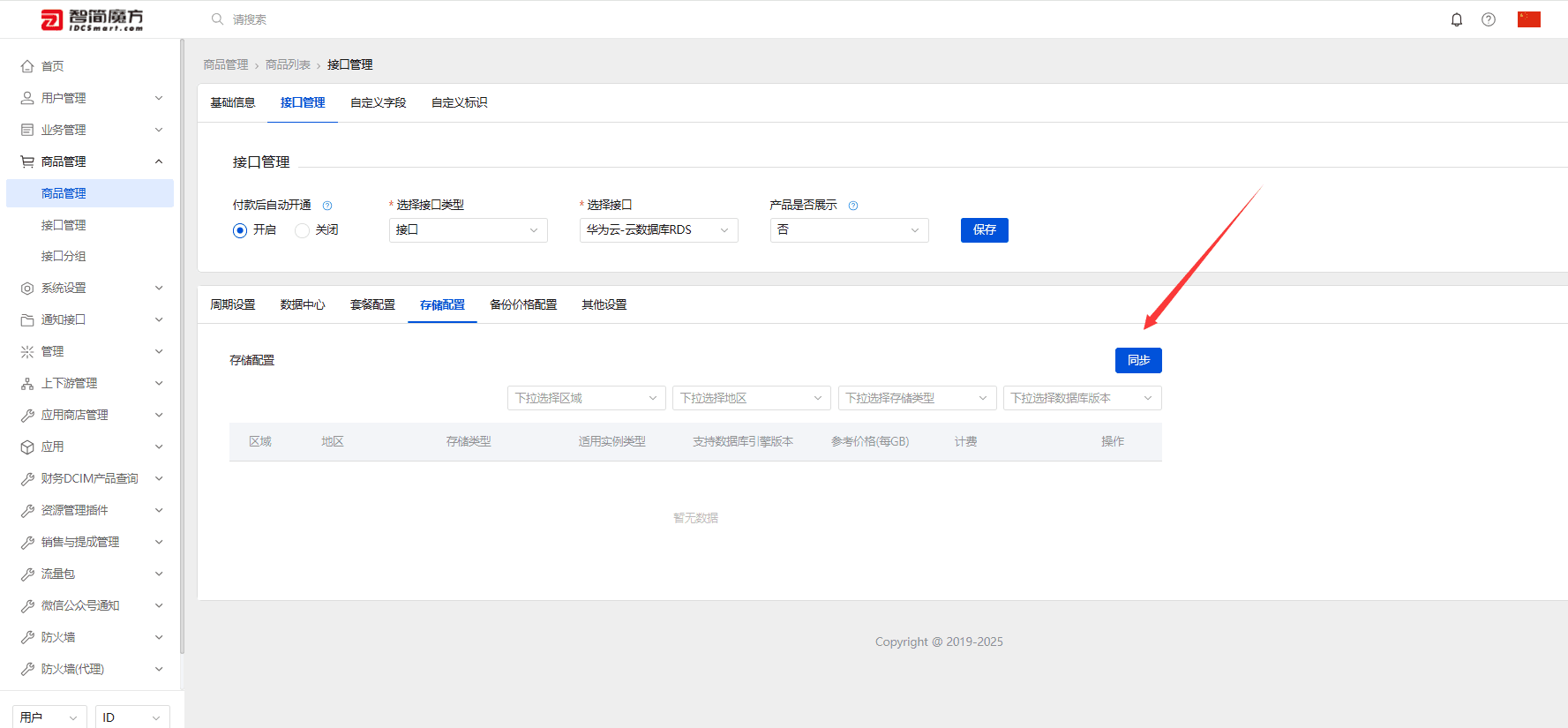Open the 选择接口类型 dropdown
Image resolution: width=1568 pixels, height=728 pixels.
(469, 230)
